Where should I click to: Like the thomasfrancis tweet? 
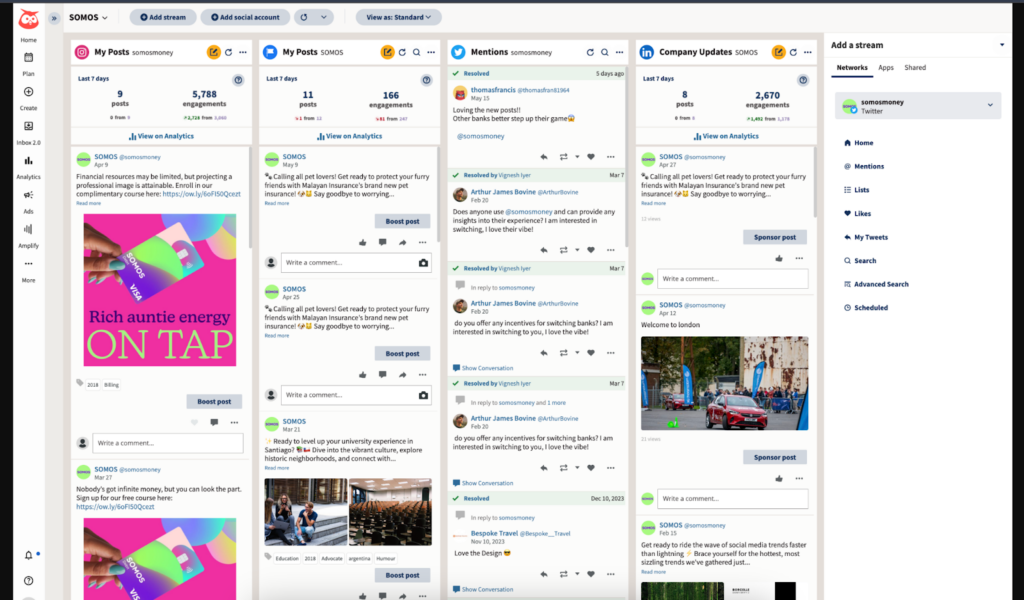coord(591,157)
